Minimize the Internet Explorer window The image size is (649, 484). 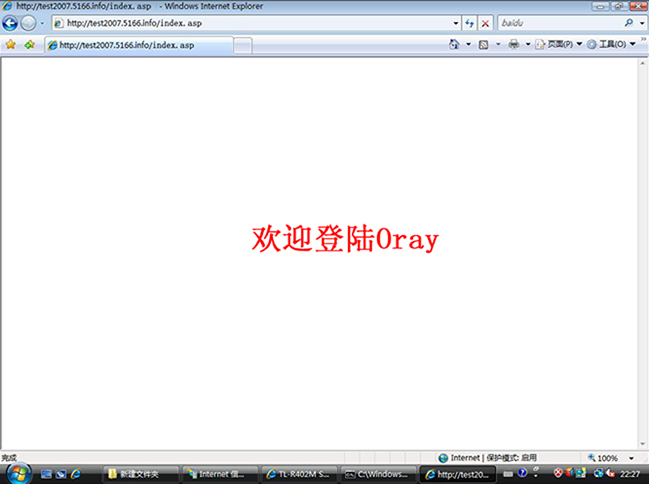tap(600, 6)
